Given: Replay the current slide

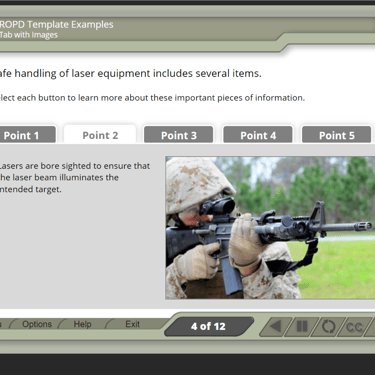Looking at the screenshot, I should (328, 326).
